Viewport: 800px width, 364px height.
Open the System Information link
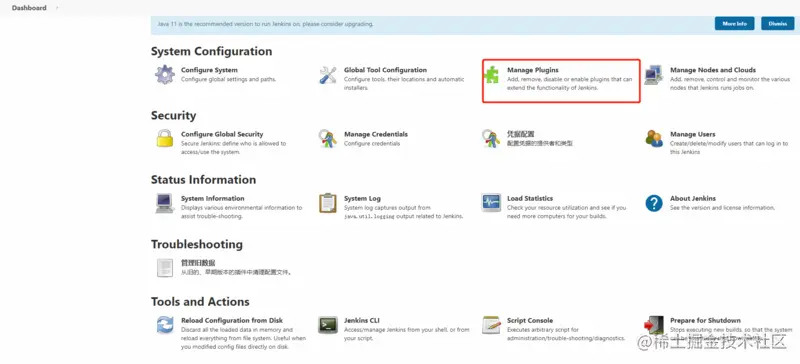(x=213, y=198)
